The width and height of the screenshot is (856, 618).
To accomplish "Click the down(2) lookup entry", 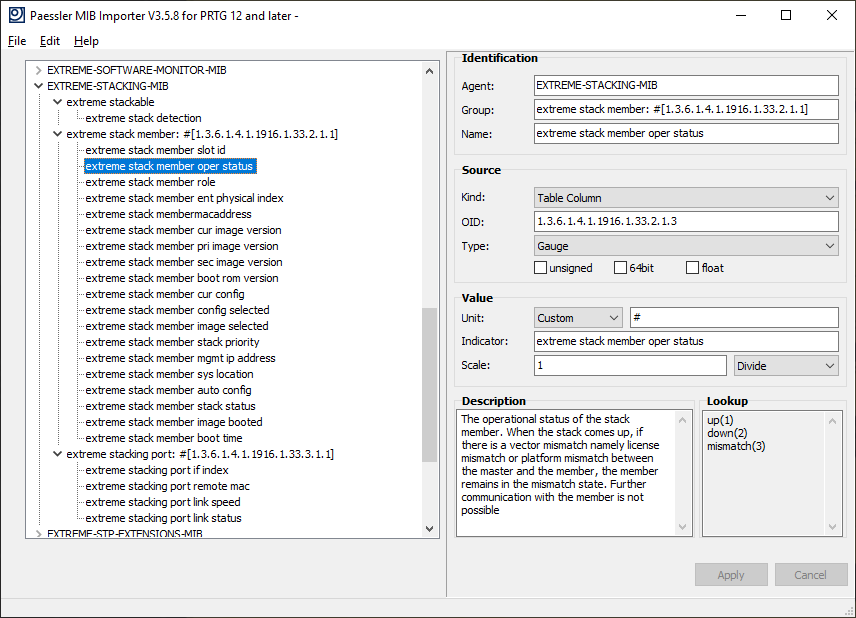I will point(727,433).
